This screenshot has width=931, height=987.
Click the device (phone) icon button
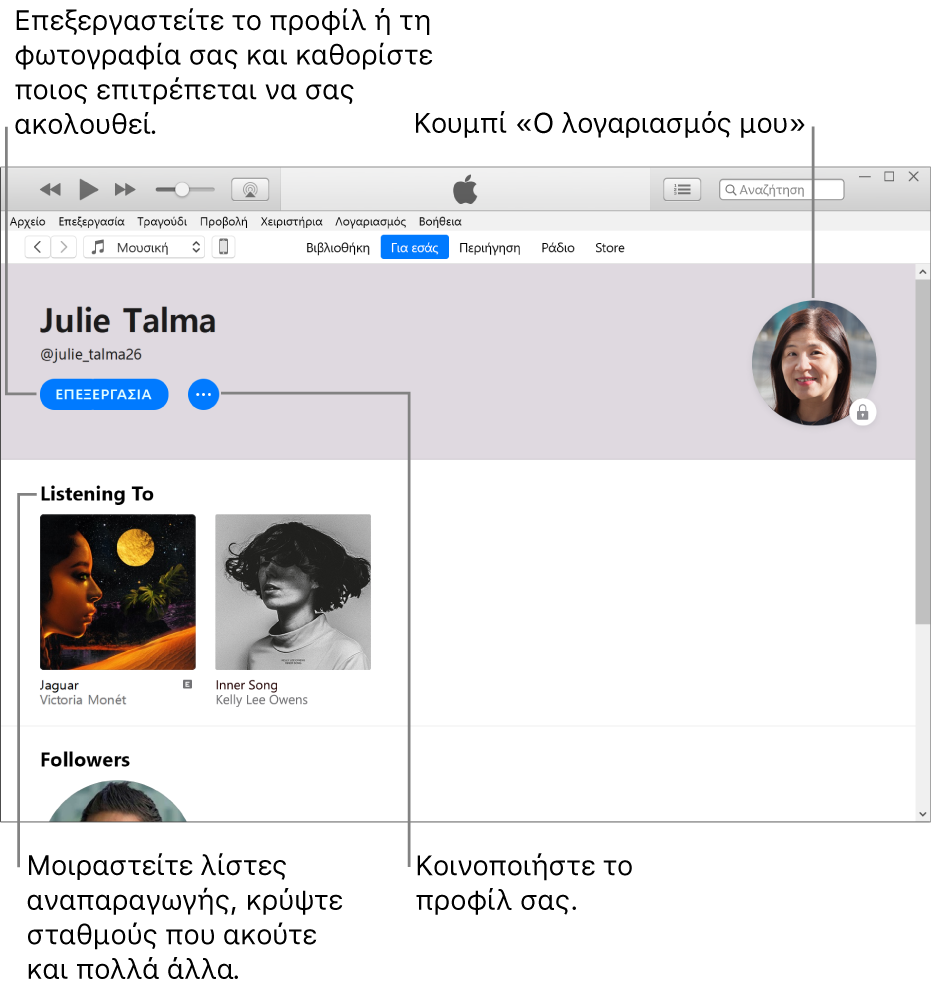(x=223, y=247)
